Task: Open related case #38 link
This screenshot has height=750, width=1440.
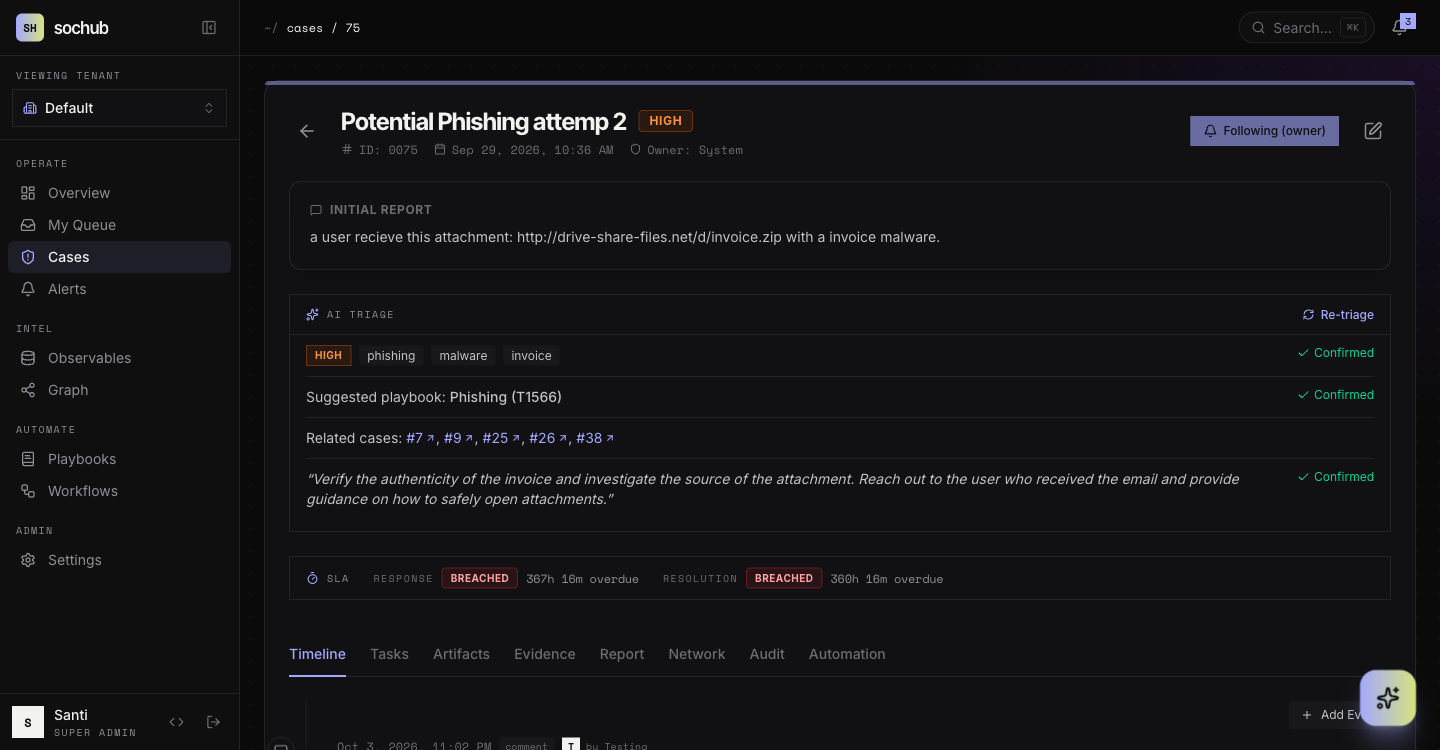Action: 595,438
